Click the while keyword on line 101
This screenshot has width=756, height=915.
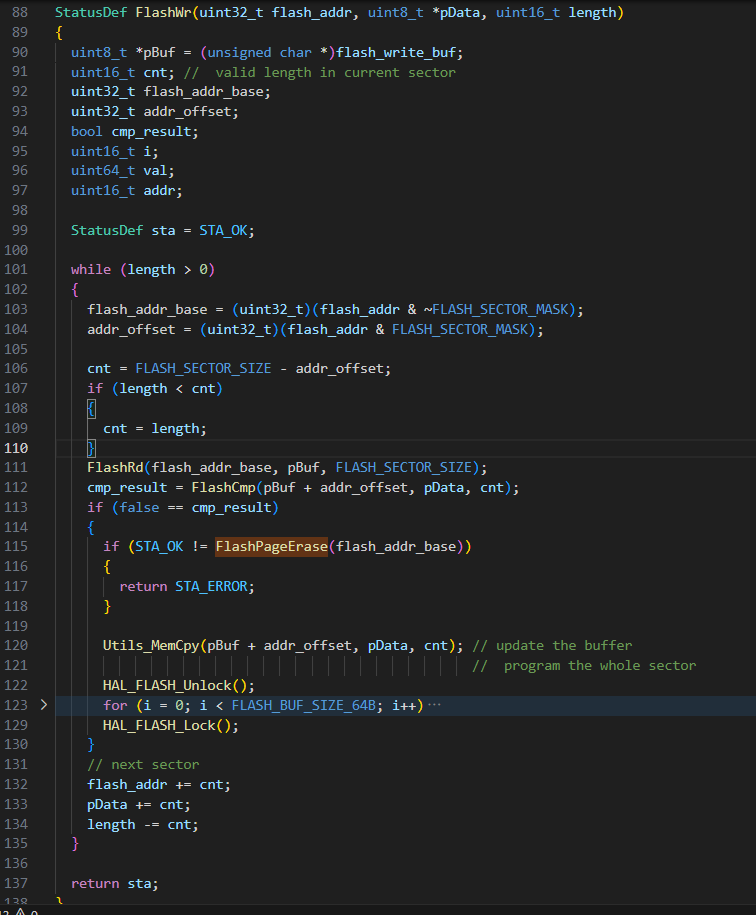(x=91, y=270)
